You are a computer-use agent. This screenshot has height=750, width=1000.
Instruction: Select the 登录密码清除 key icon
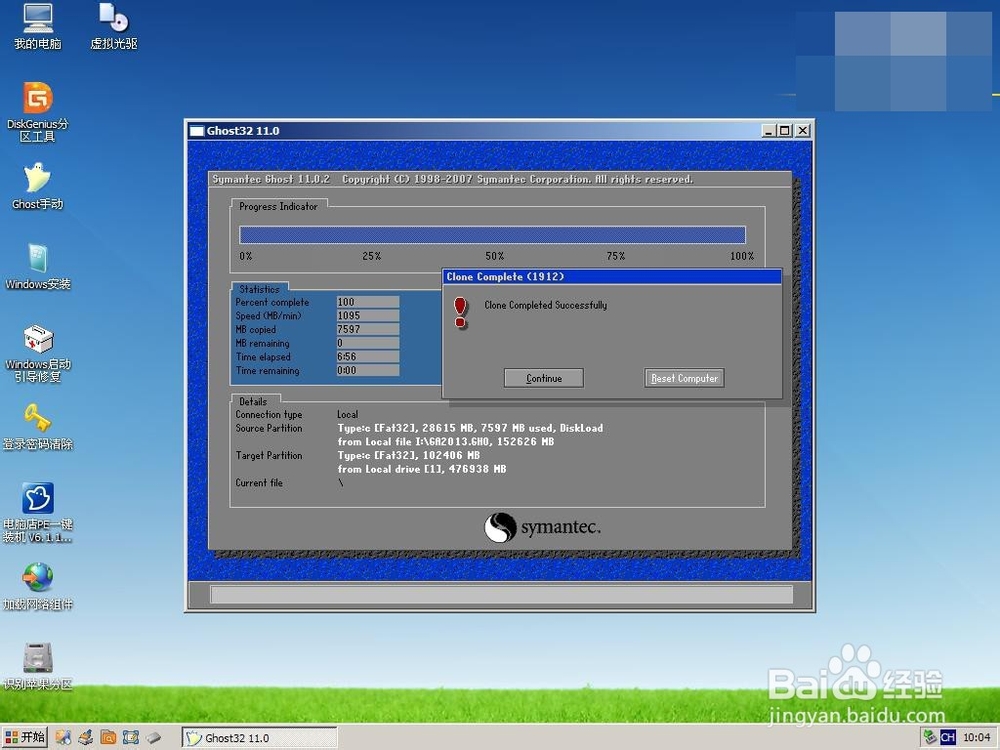[x=38, y=426]
